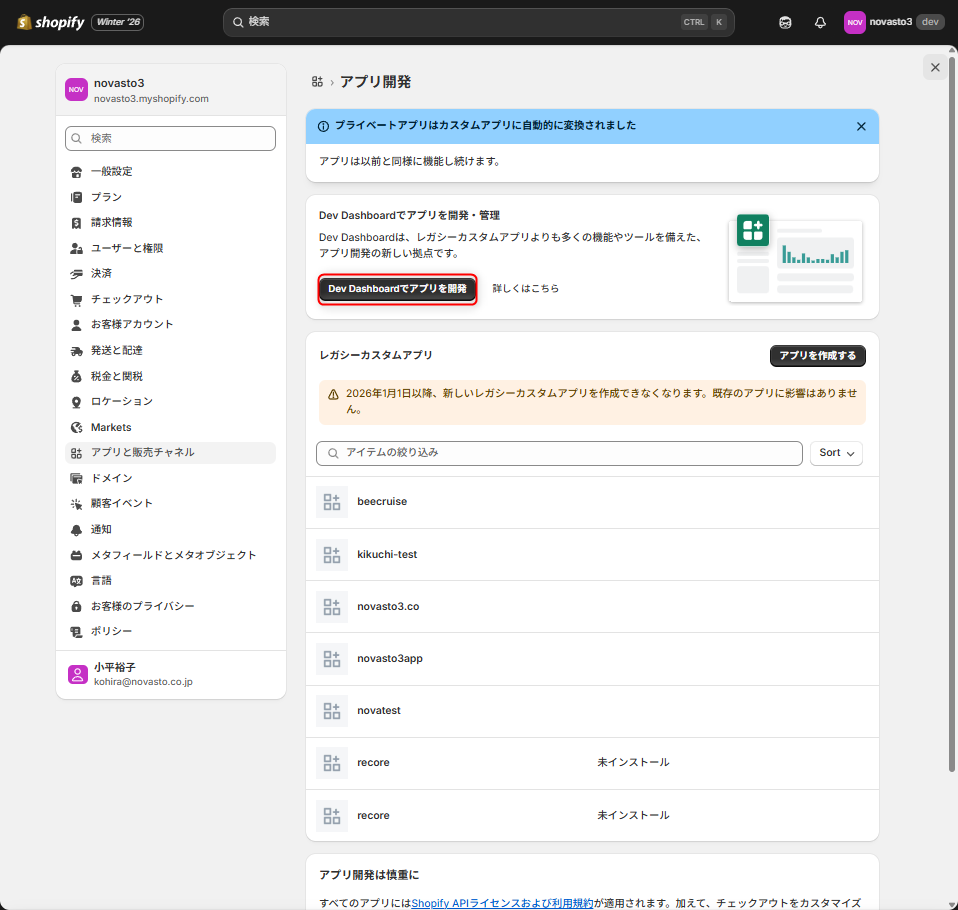Open Shopify APIライセンスおよび利用規約 link
The height and width of the screenshot is (910, 958).
[502, 903]
